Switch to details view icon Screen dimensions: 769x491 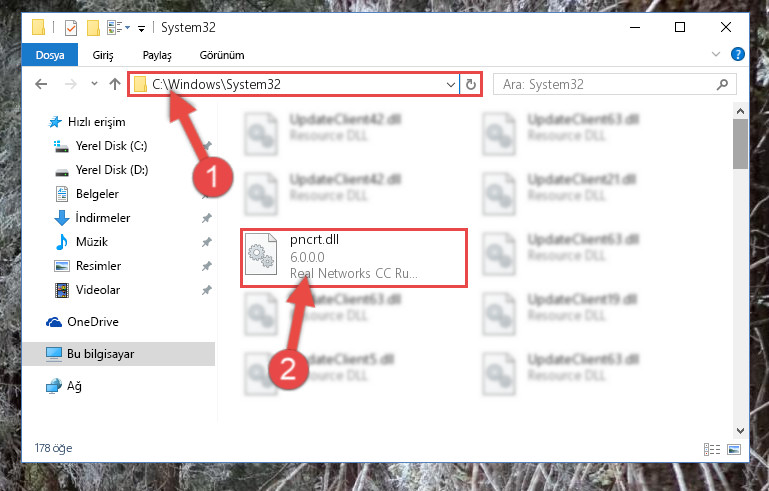point(712,449)
